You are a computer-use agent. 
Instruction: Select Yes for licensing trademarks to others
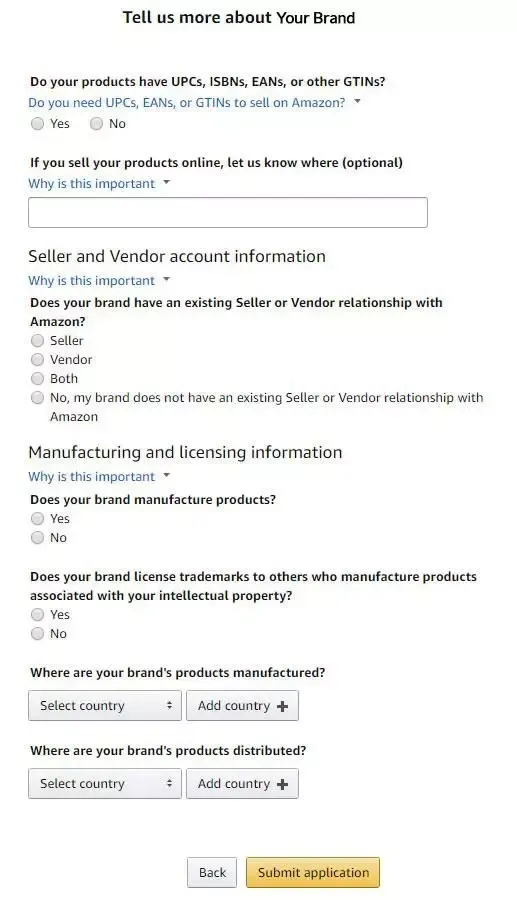coord(37,614)
